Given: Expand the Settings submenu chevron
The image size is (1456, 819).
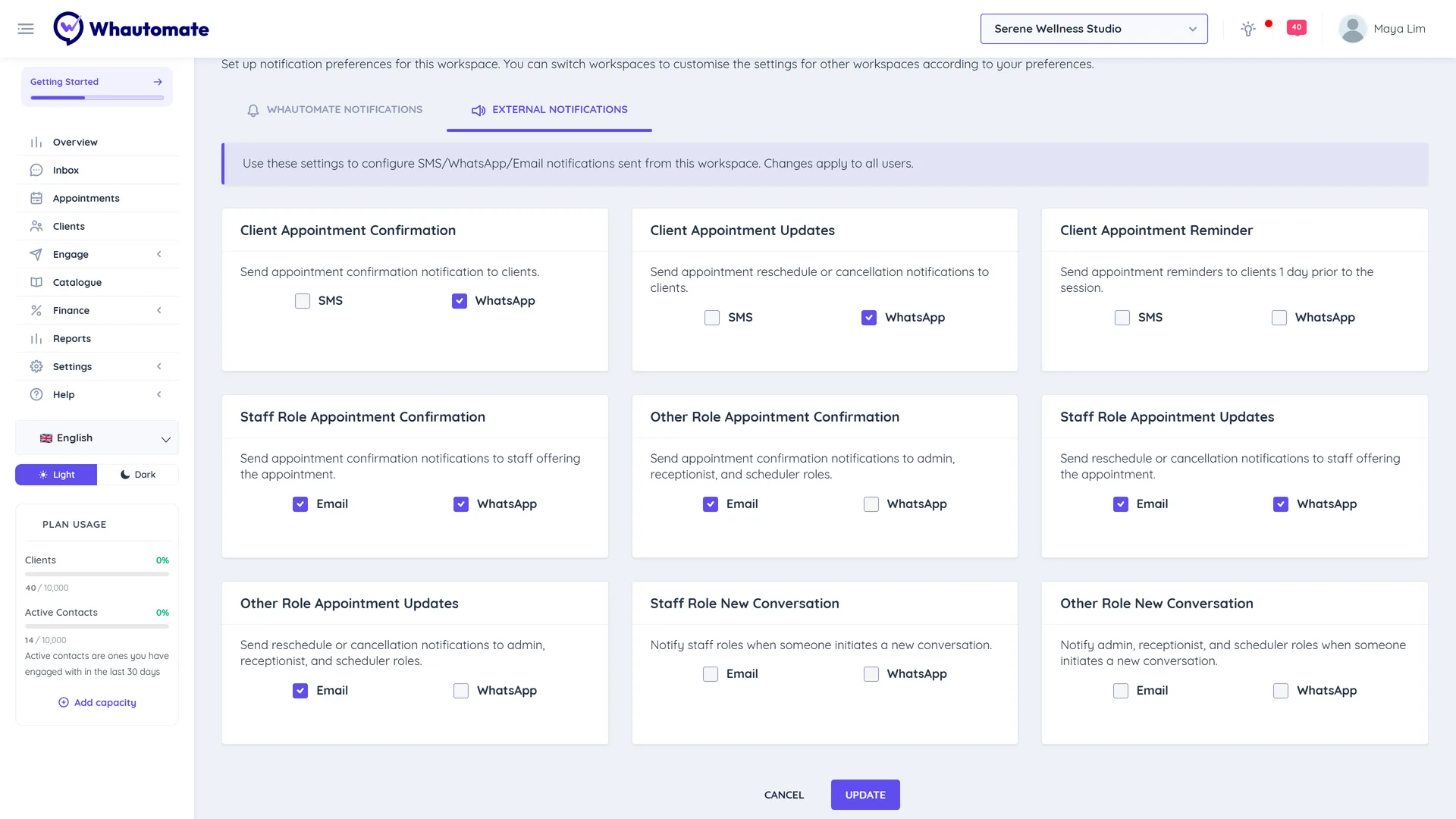Looking at the screenshot, I should [159, 367].
